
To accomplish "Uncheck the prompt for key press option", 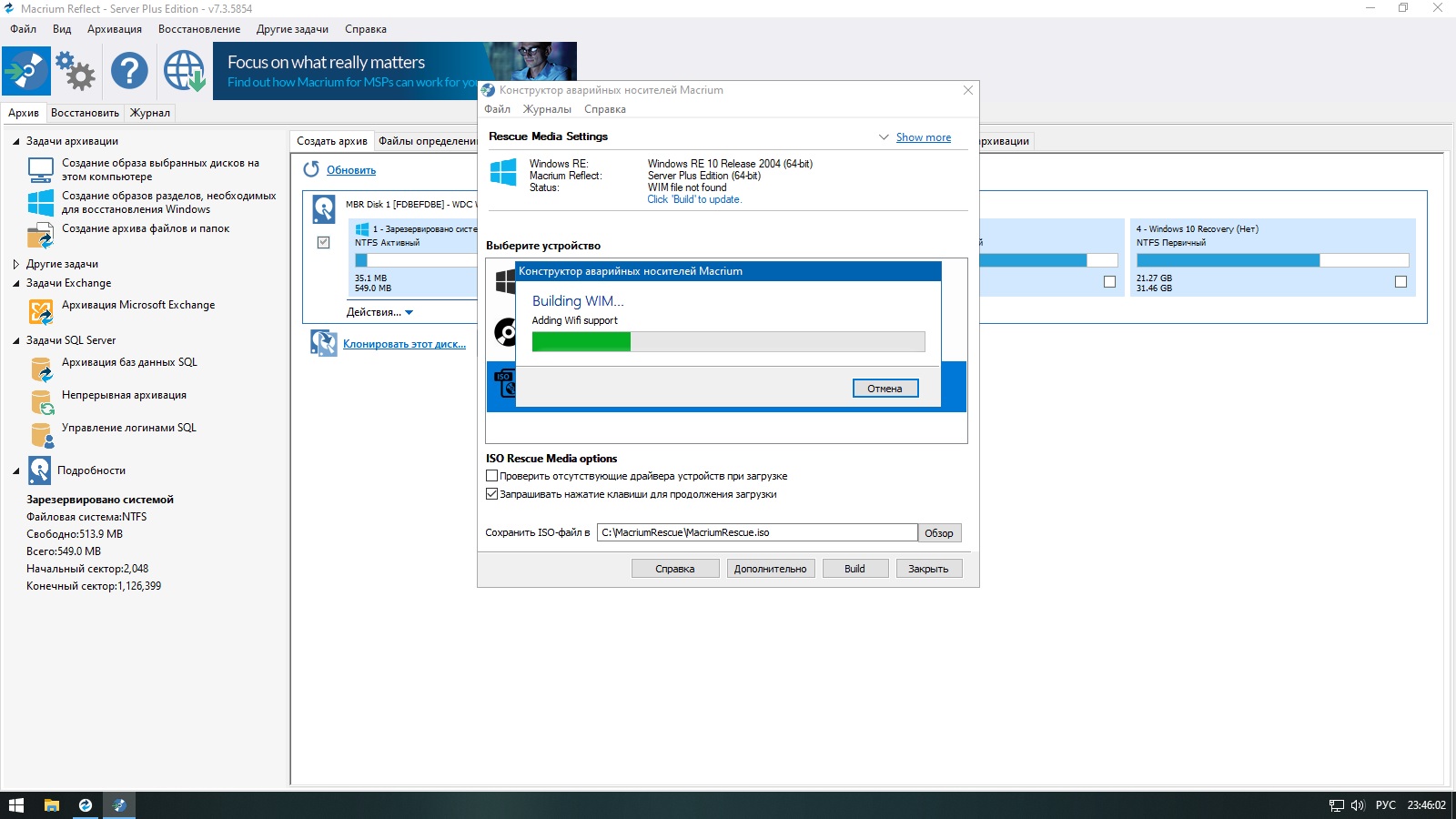I will pyautogui.click(x=492, y=494).
